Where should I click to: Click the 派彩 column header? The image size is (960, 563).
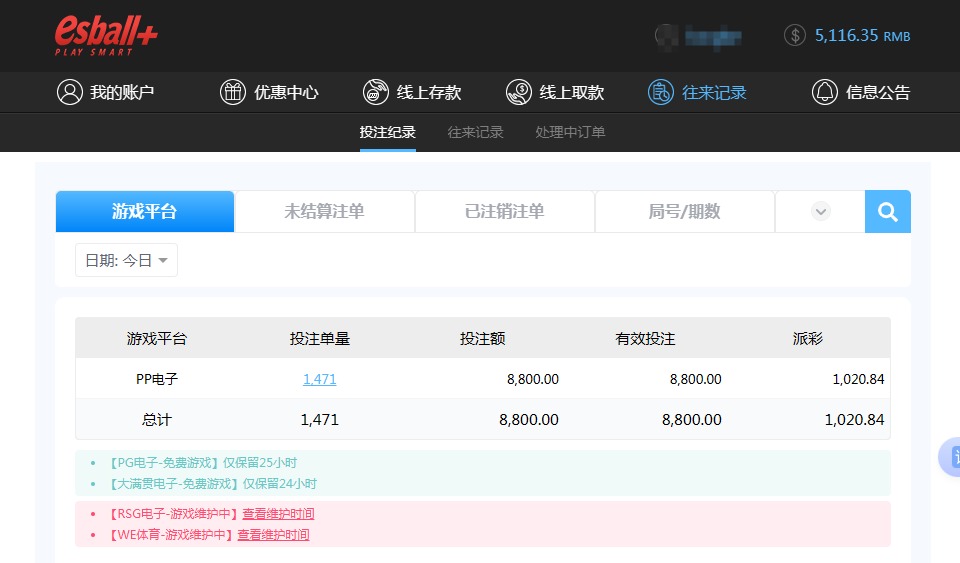point(808,338)
